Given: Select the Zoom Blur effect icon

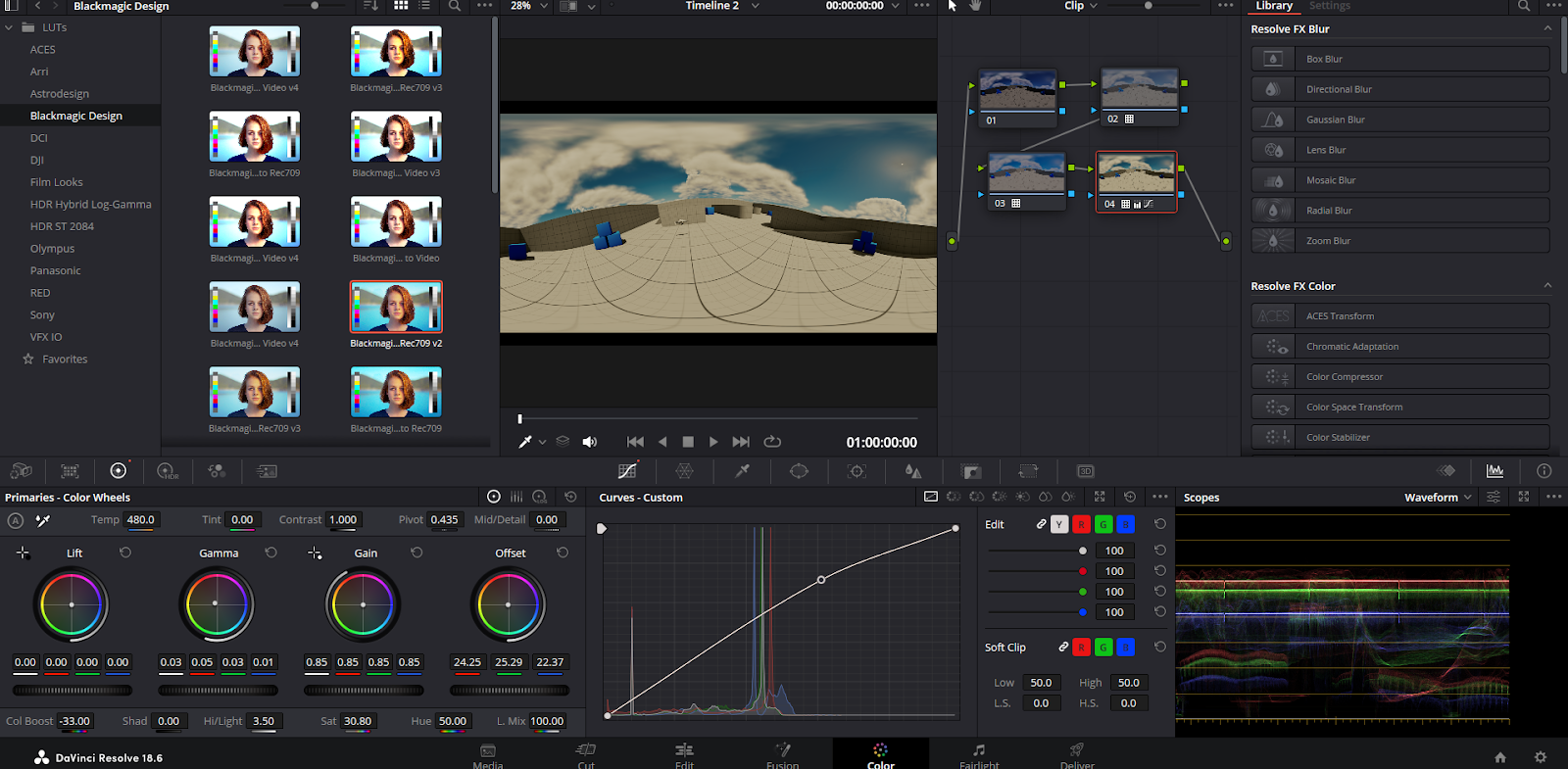Looking at the screenshot, I should click(1273, 241).
